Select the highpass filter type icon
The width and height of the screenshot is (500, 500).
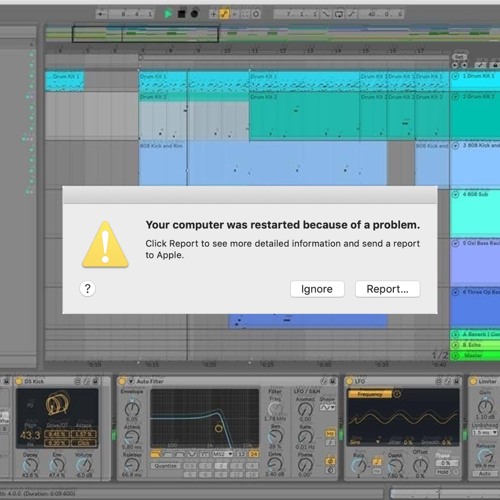[167, 454]
